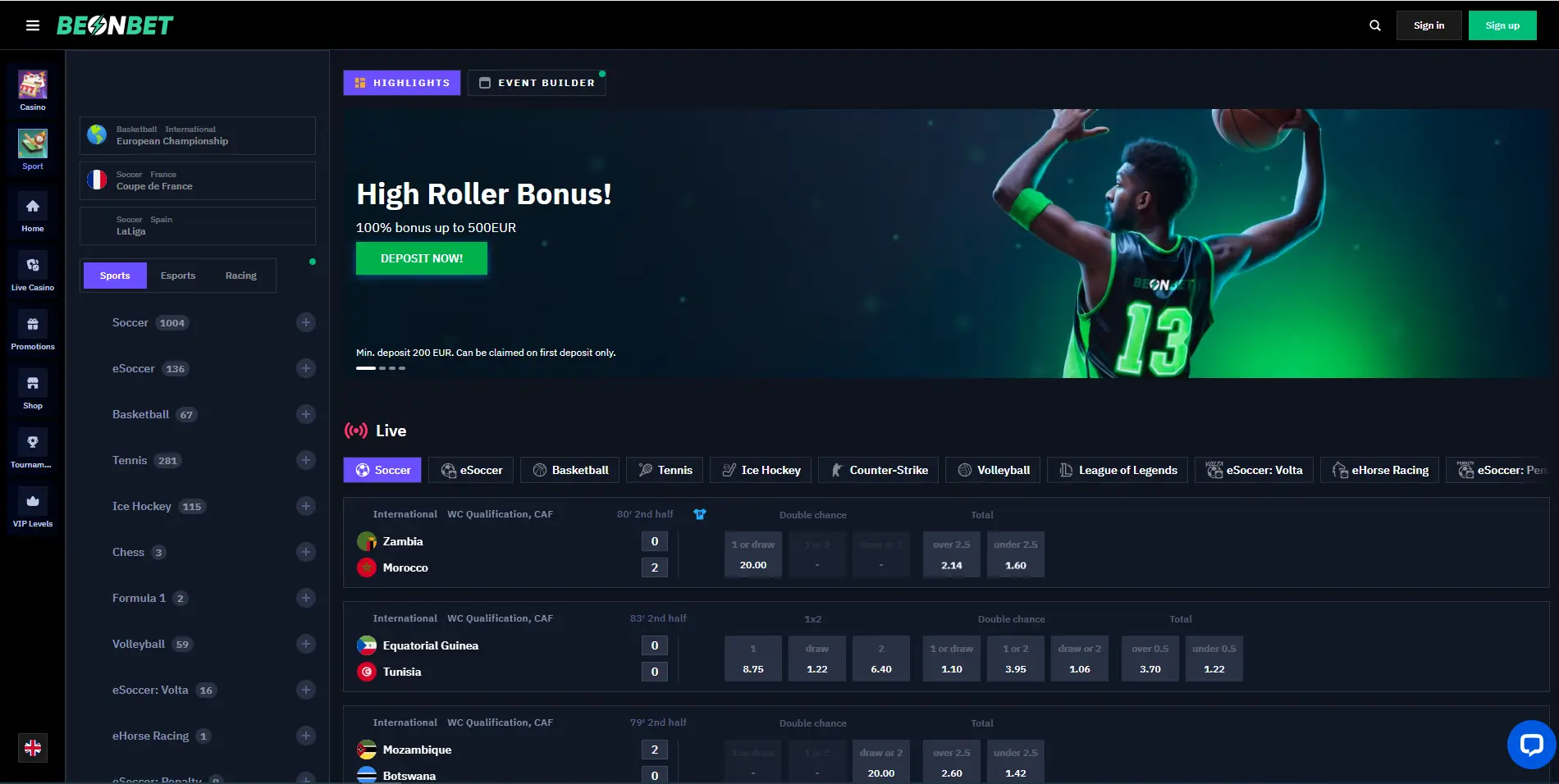The height and width of the screenshot is (784, 1559).
Task: Select eHorse Racing live filter
Action: click(x=1379, y=470)
